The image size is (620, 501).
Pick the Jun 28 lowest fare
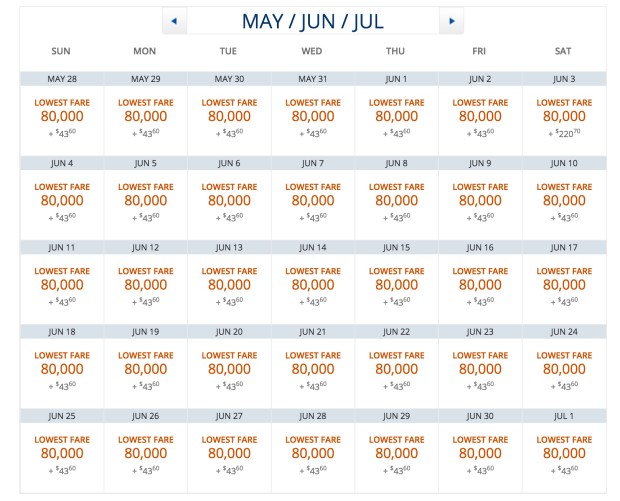[x=312, y=453]
